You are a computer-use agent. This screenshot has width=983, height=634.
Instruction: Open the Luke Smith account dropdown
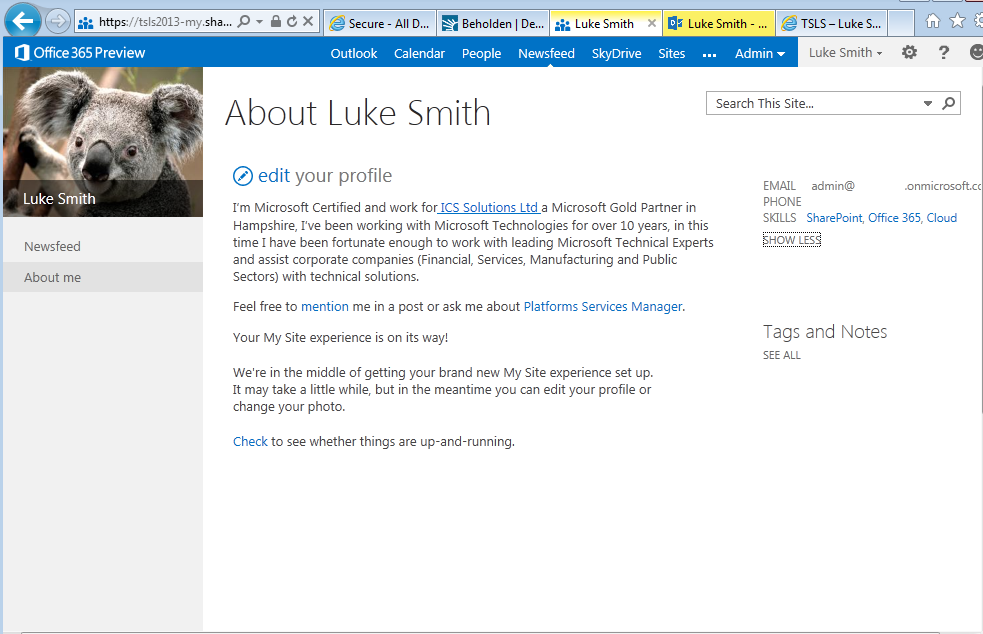click(845, 53)
